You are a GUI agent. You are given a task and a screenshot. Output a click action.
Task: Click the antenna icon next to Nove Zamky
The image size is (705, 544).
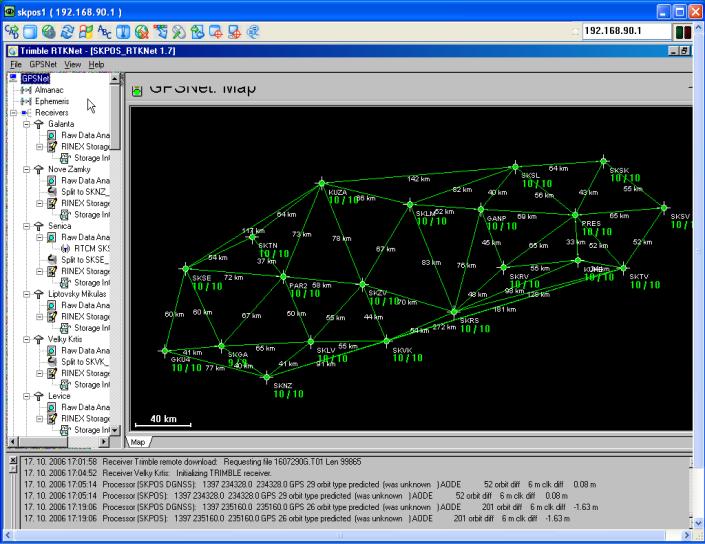[39, 169]
